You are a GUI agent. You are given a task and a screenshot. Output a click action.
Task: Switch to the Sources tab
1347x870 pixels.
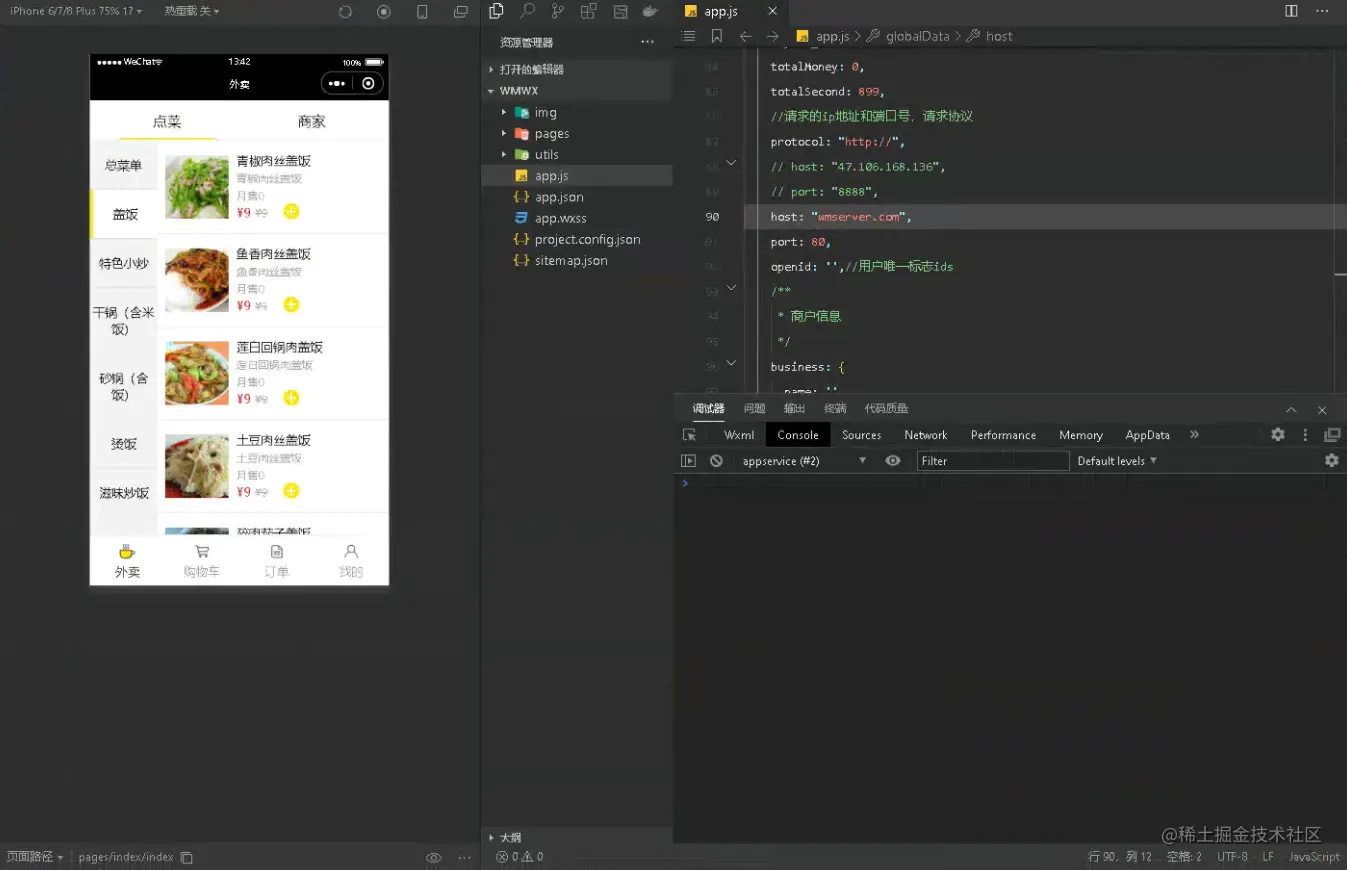(x=861, y=435)
